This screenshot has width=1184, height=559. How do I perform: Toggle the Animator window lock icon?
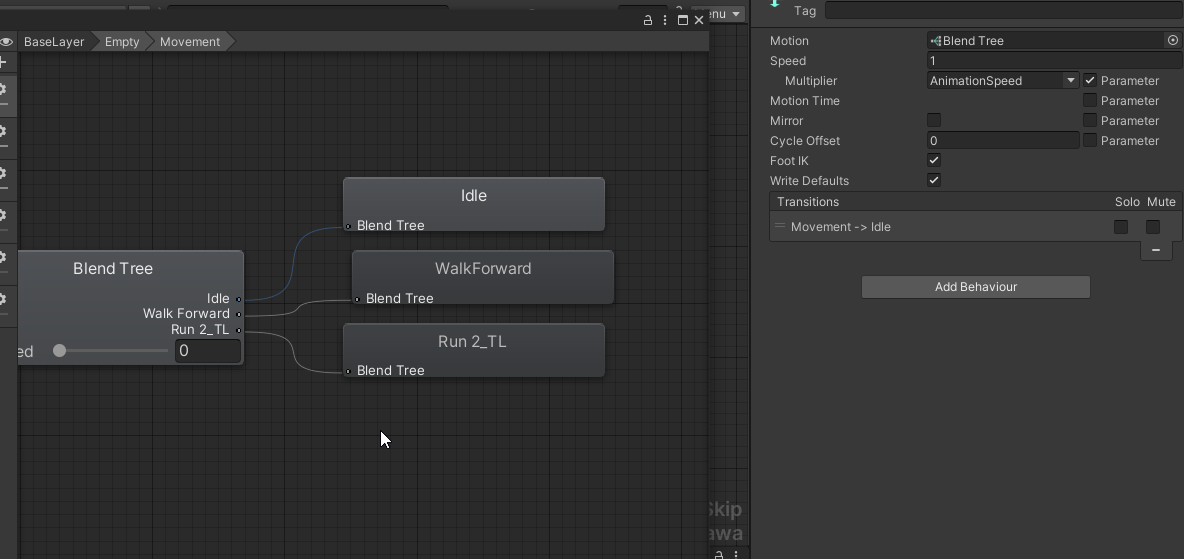647,20
